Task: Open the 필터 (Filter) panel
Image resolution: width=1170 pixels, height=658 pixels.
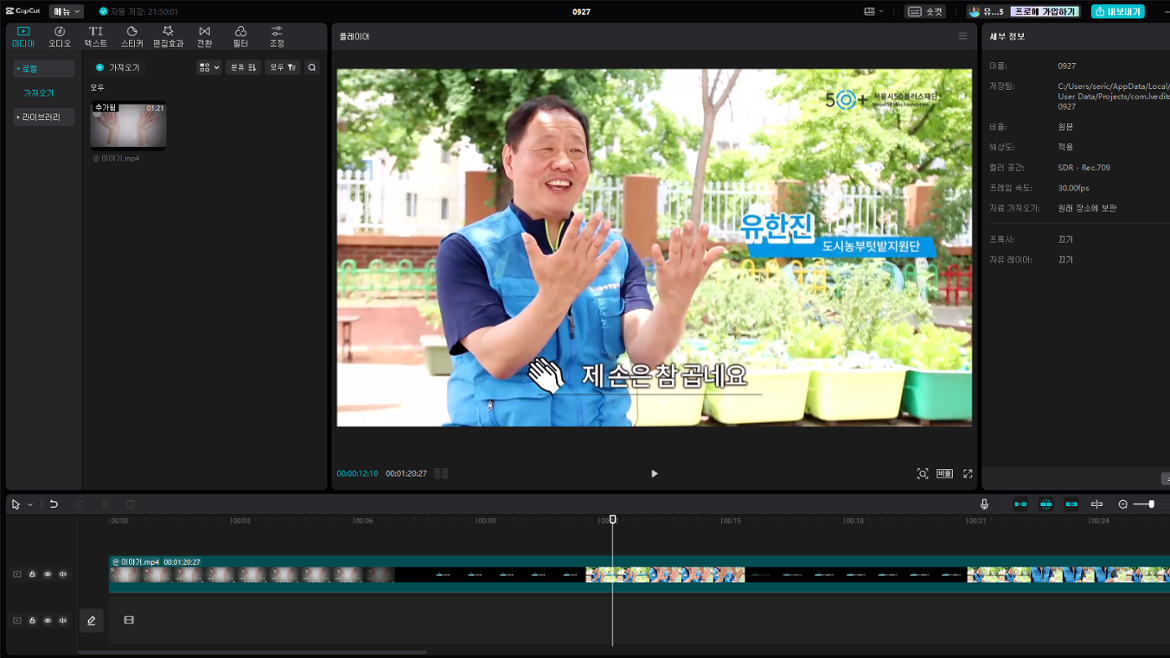Action: (240, 37)
